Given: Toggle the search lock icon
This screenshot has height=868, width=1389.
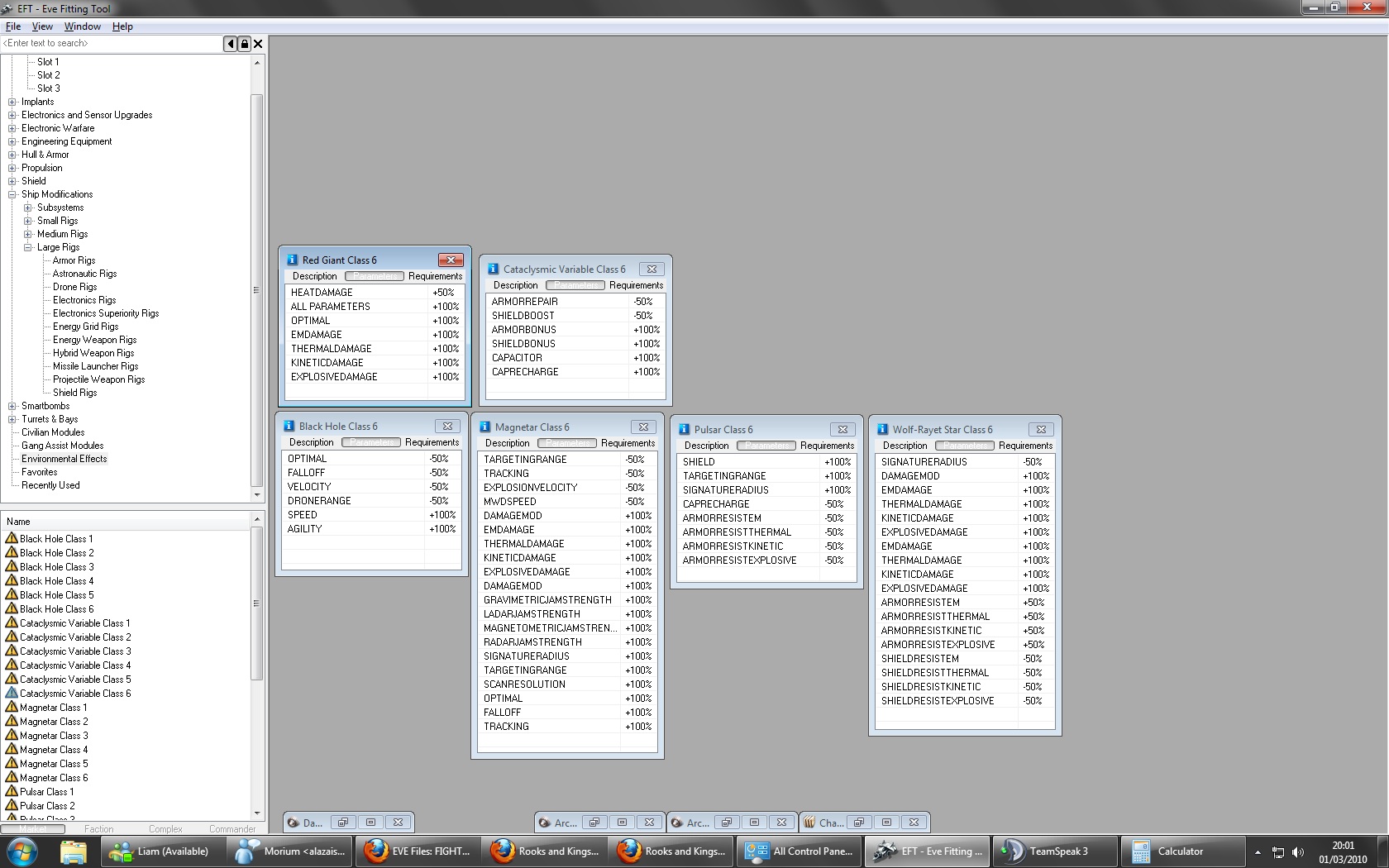Looking at the screenshot, I should coord(244,44).
